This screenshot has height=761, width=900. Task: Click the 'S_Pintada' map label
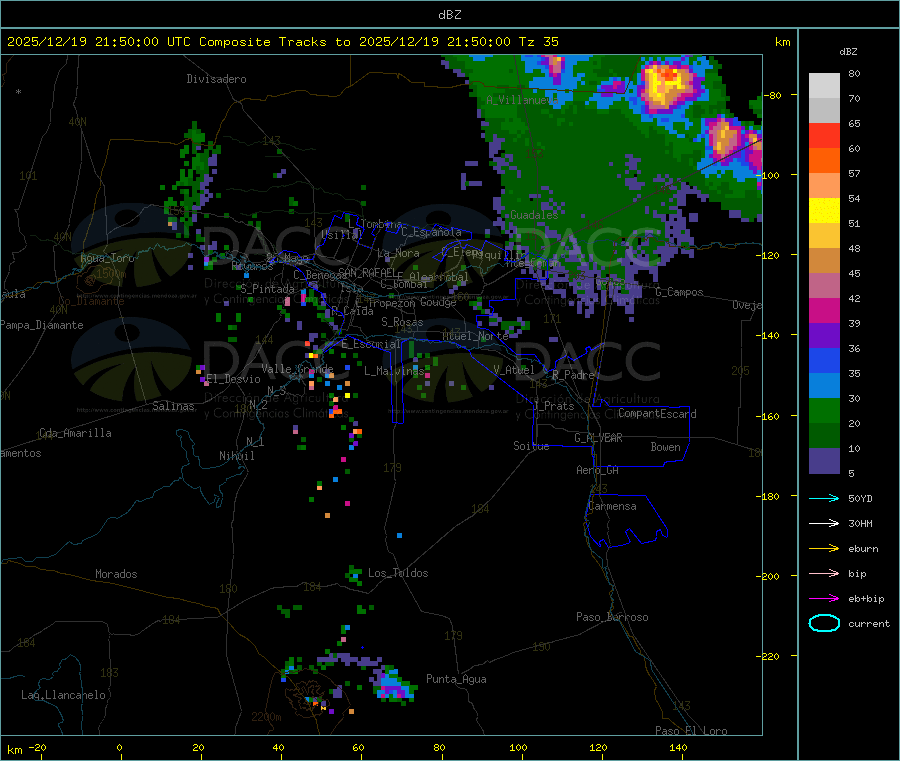[267, 289]
